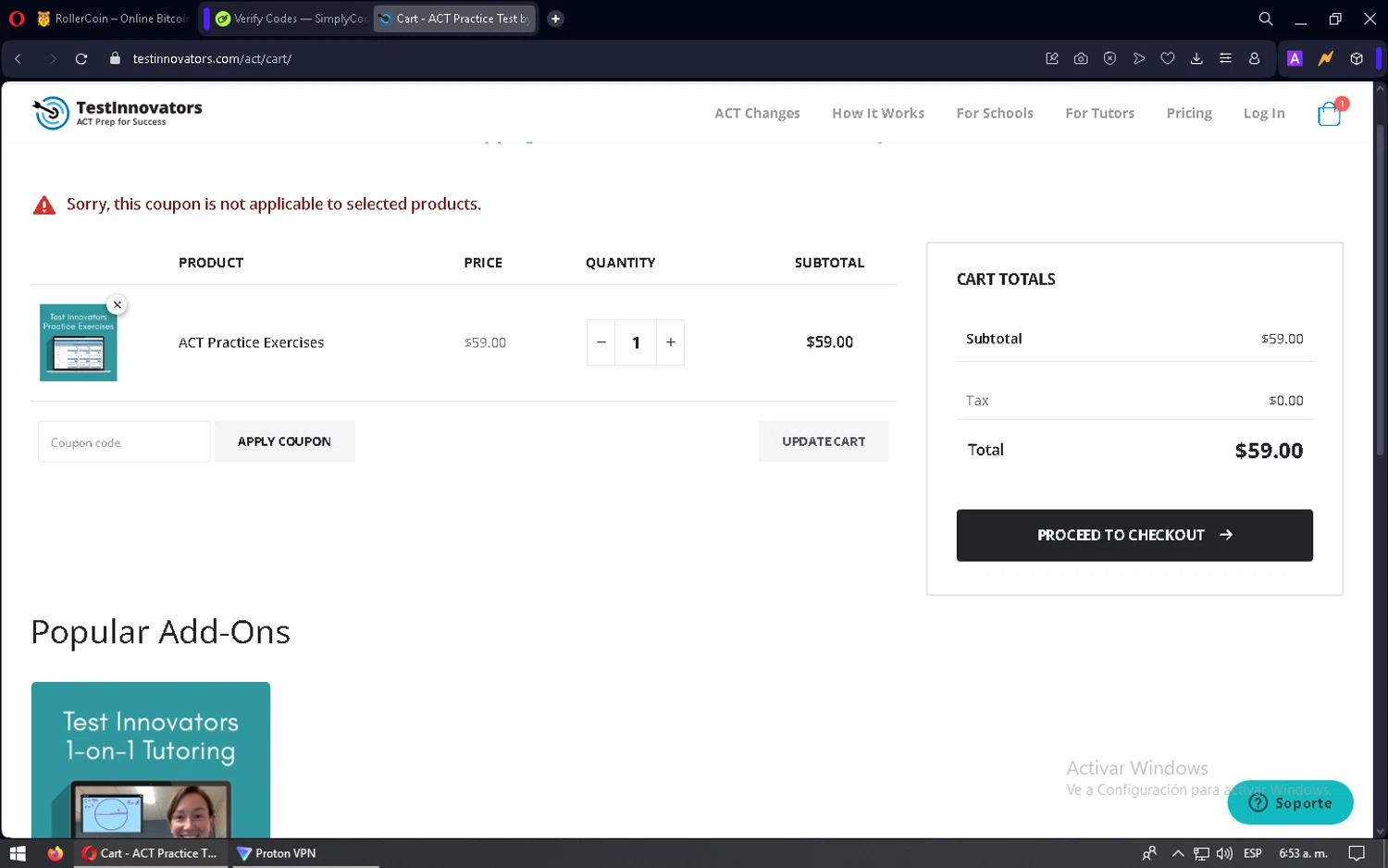Click the Coupon code input field
Image resolution: width=1388 pixels, height=868 pixels.
point(124,442)
